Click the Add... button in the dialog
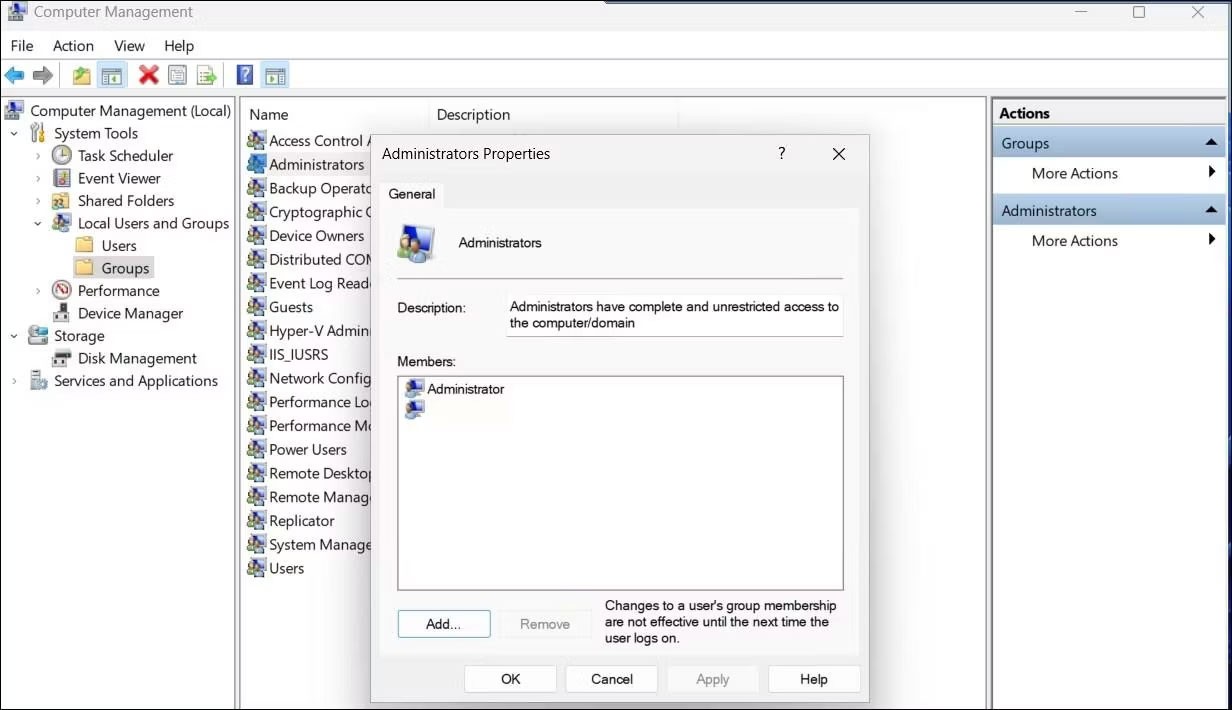The width and height of the screenshot is (1232, 710). (443, 624)
